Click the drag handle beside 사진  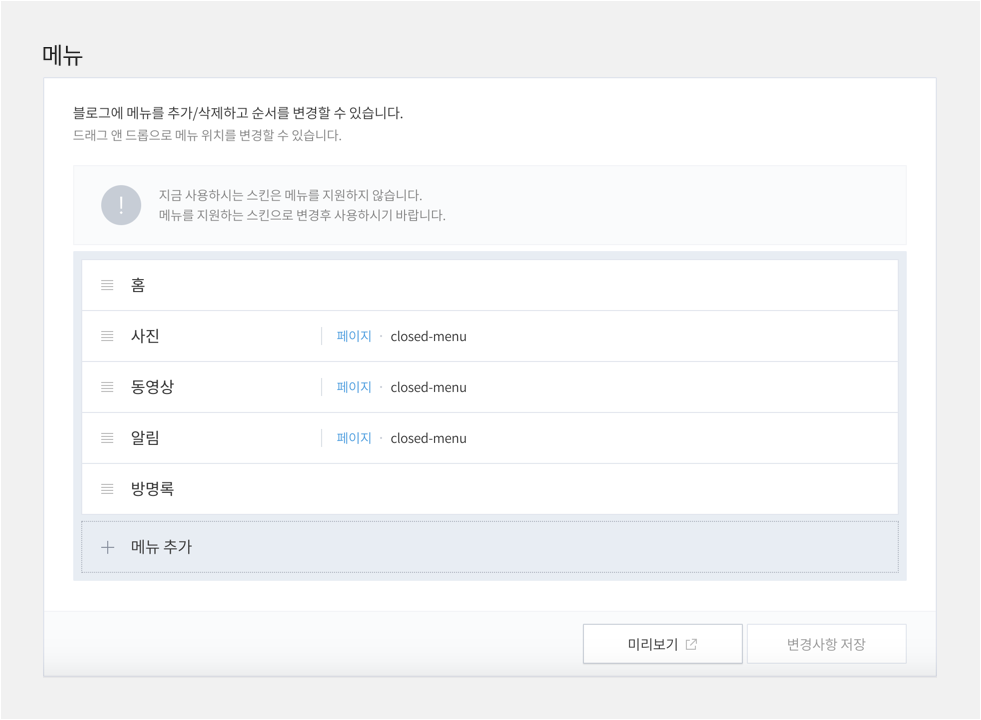(x=107, y=336)
